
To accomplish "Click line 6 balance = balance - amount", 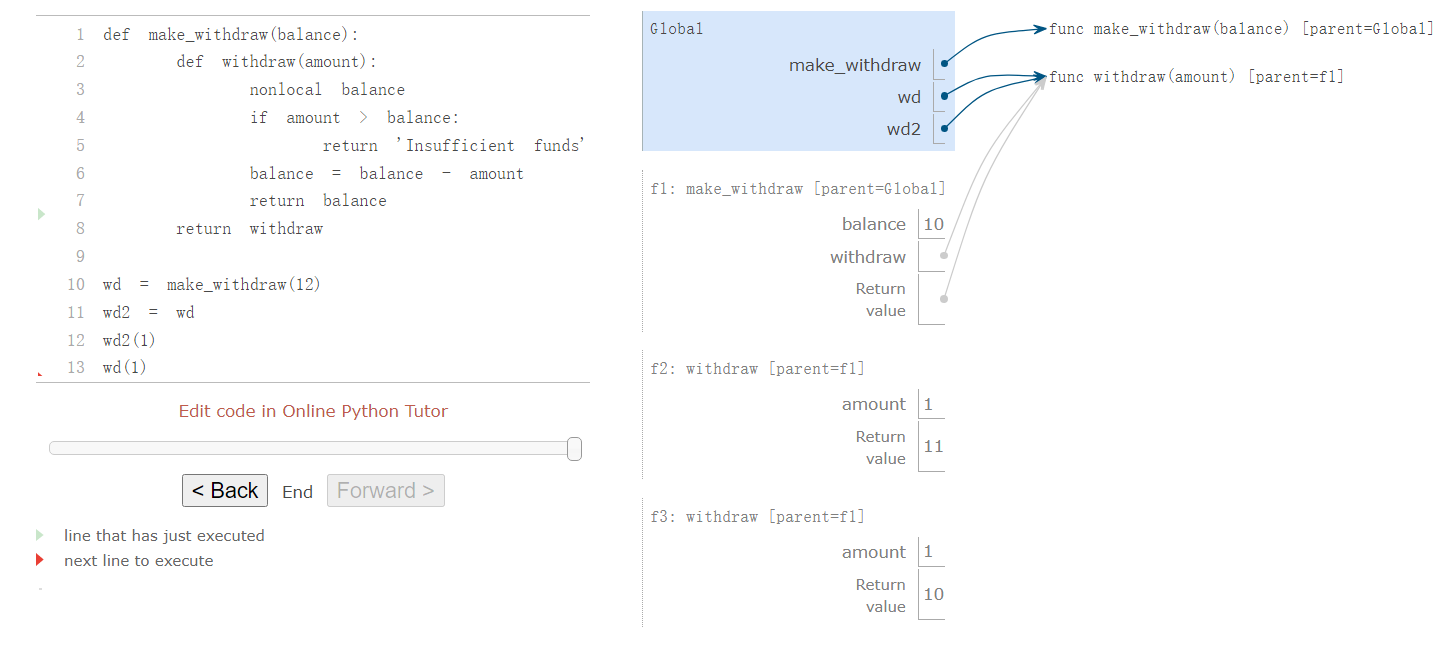I will pos(386,173).
